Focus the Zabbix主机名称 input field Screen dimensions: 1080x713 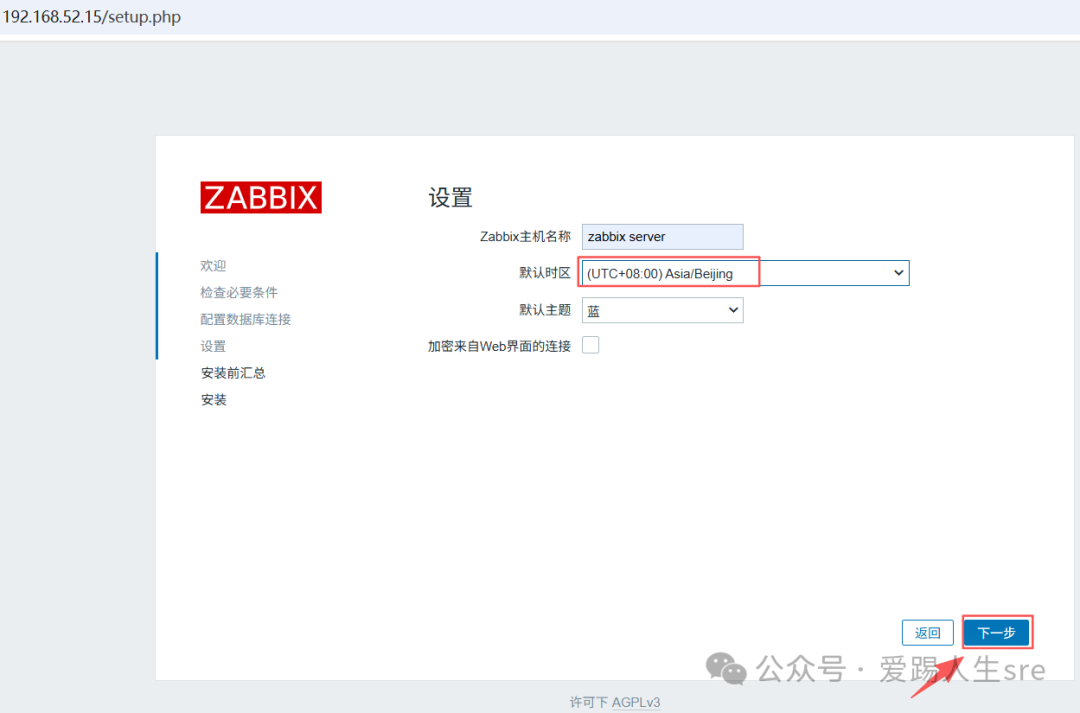[662, 237]
